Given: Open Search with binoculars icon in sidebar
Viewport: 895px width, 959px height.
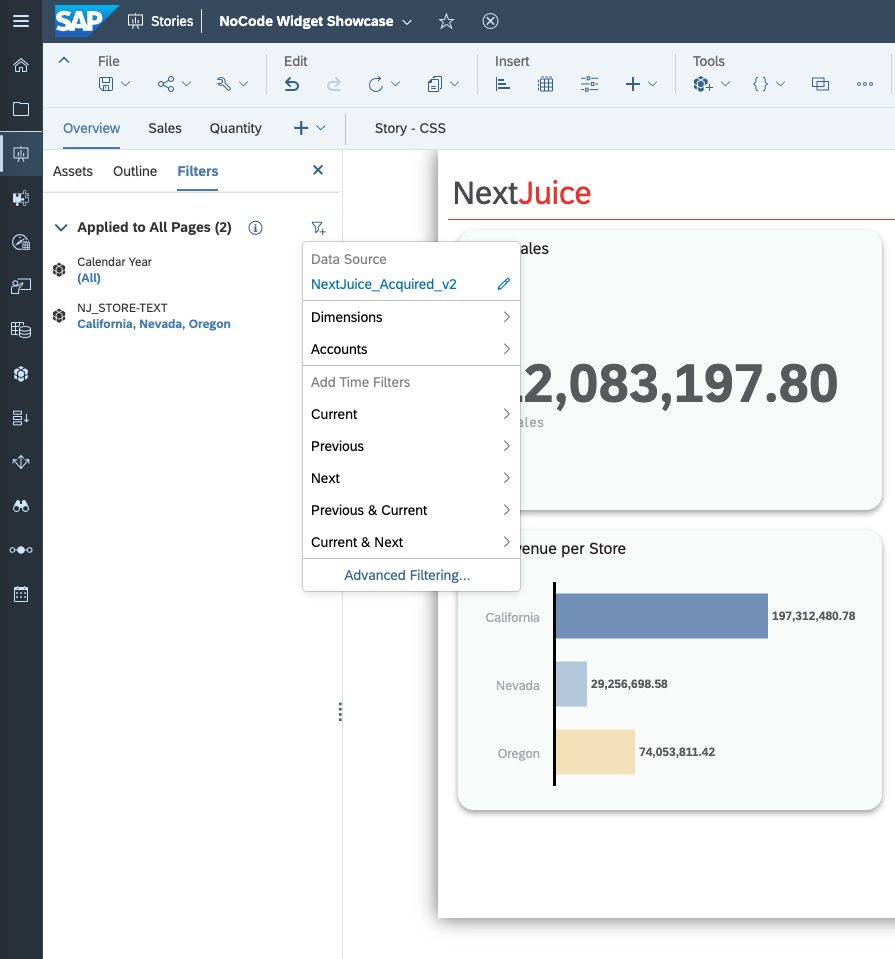Looking at the screenshot, I should point(21,506).
